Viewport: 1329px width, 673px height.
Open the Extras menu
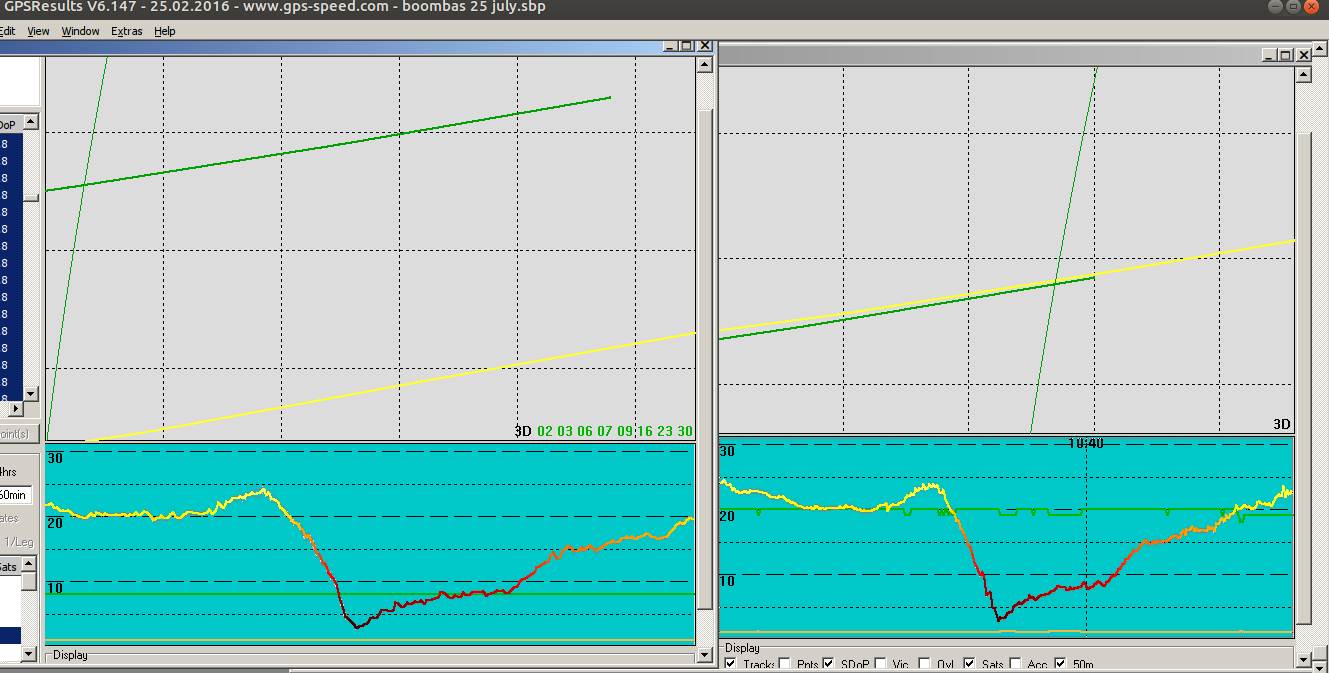coord(126,31)
